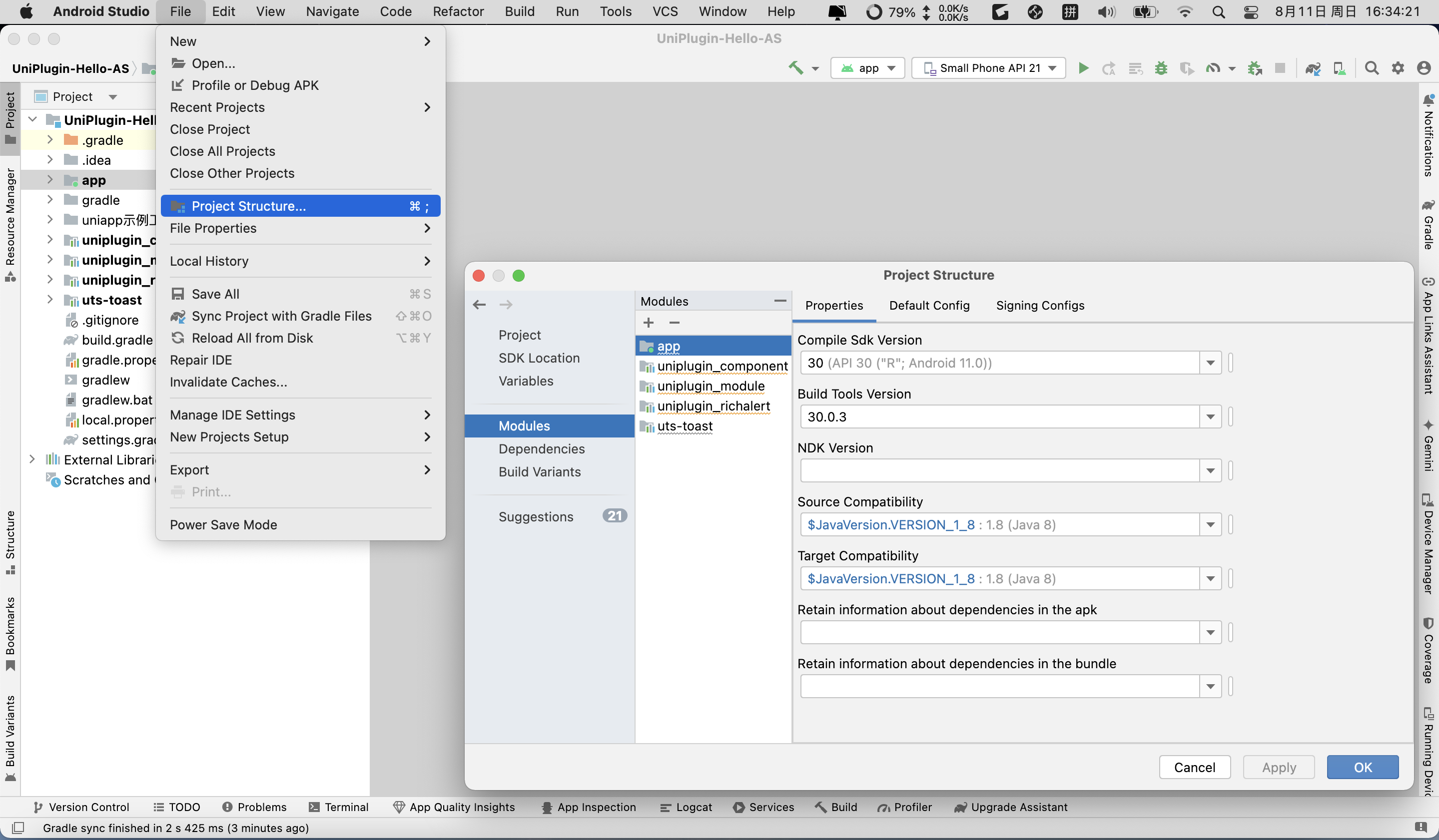Open the Bookmarks side tool window

10,634
